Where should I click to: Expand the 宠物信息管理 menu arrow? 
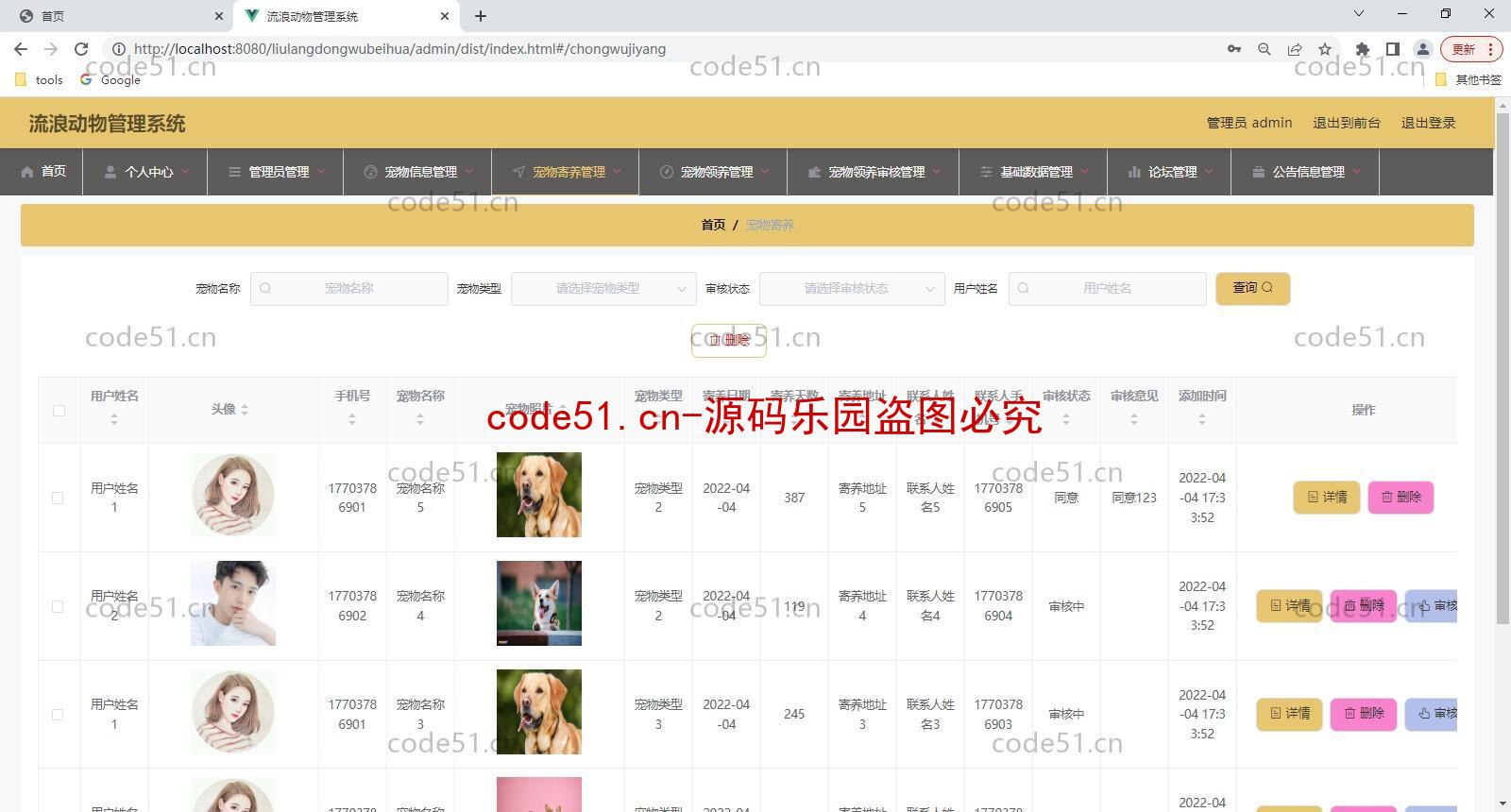click(469, 172)
